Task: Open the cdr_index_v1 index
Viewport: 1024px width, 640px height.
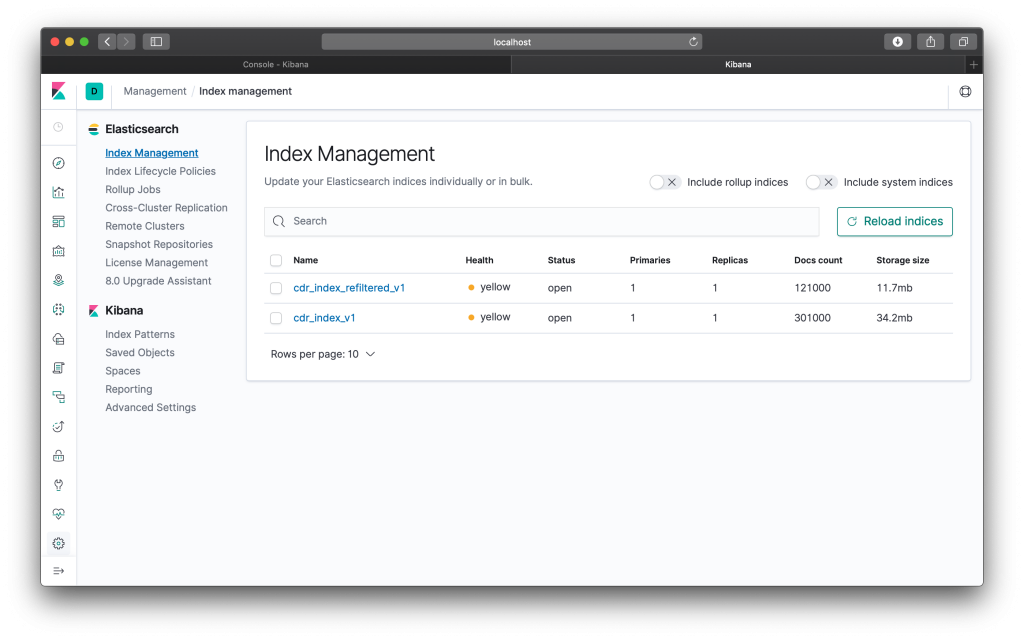Action: coord(325,318)
